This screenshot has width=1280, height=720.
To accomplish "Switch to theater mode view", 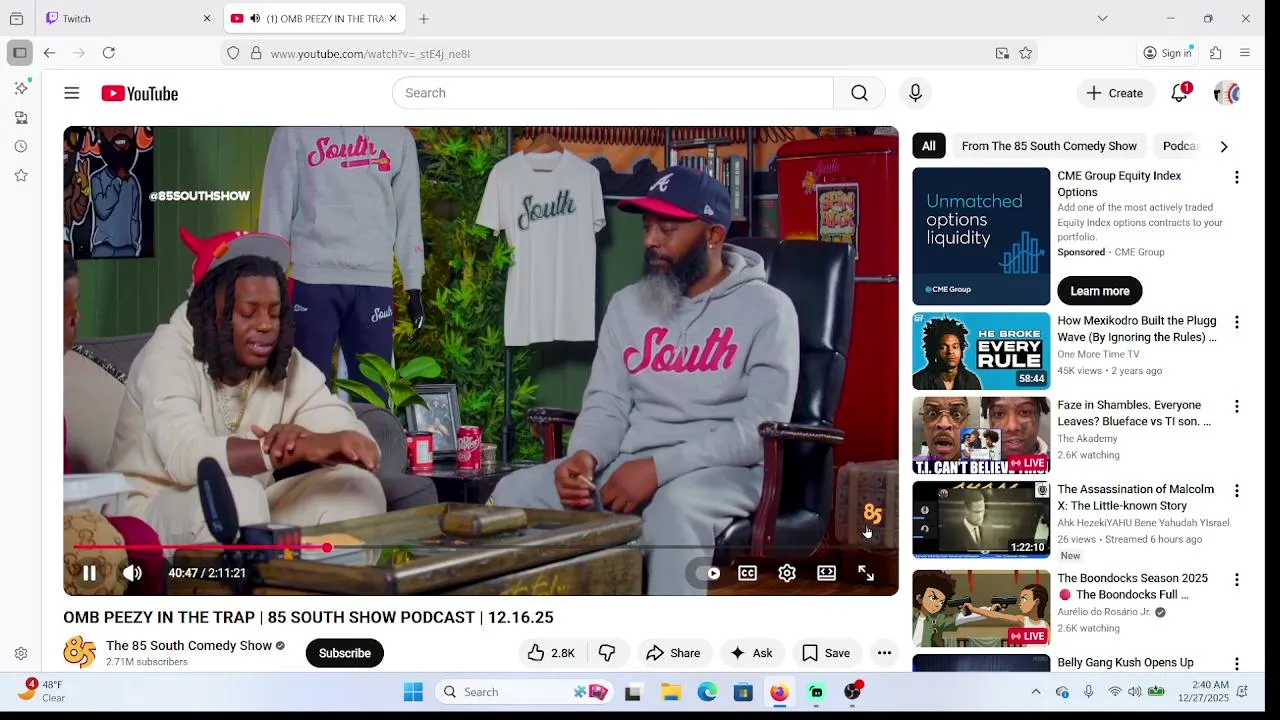I will [x=826, y=573].
